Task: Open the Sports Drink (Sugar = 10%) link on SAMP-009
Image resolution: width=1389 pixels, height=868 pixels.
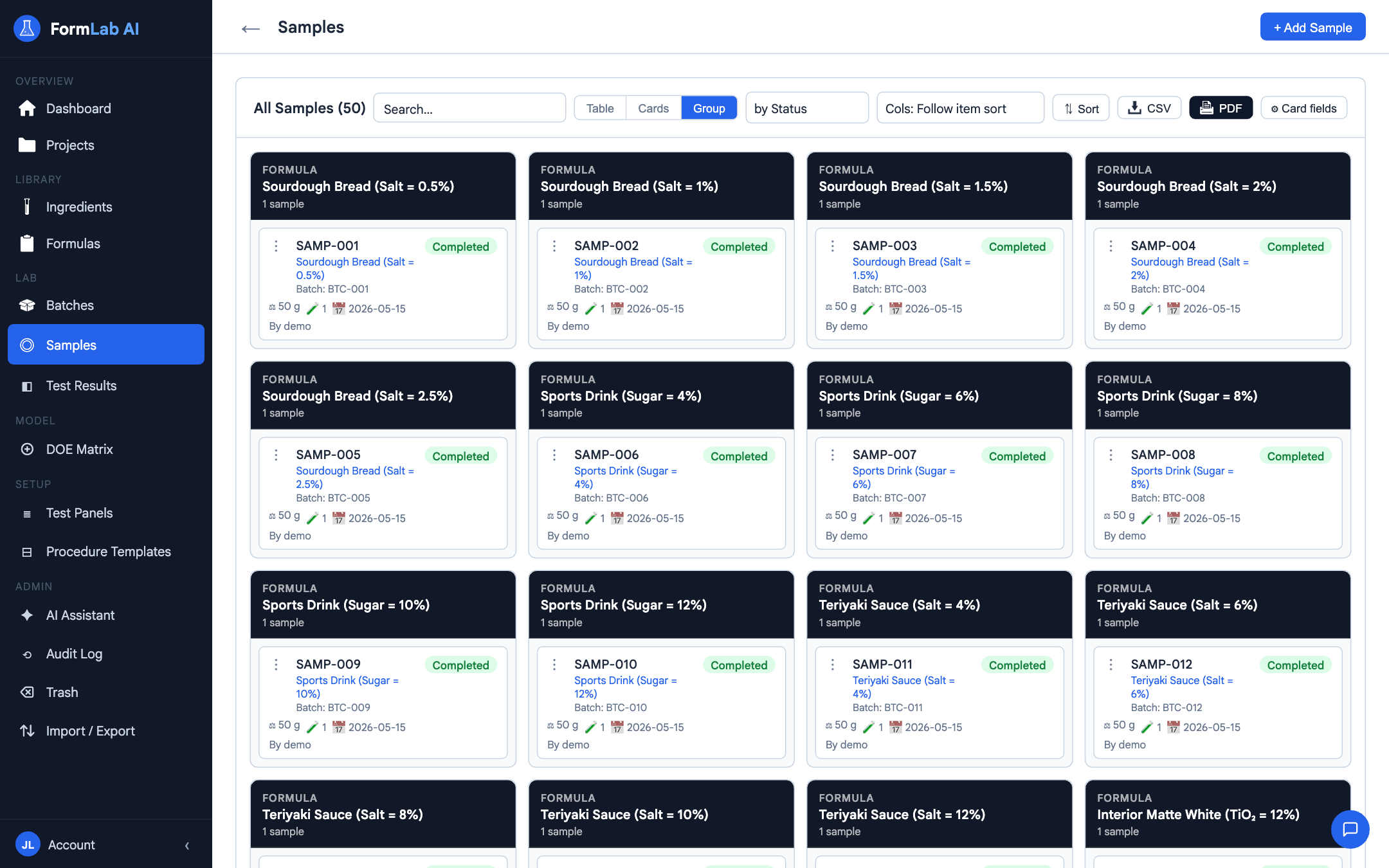Action: tap(347, 687)
